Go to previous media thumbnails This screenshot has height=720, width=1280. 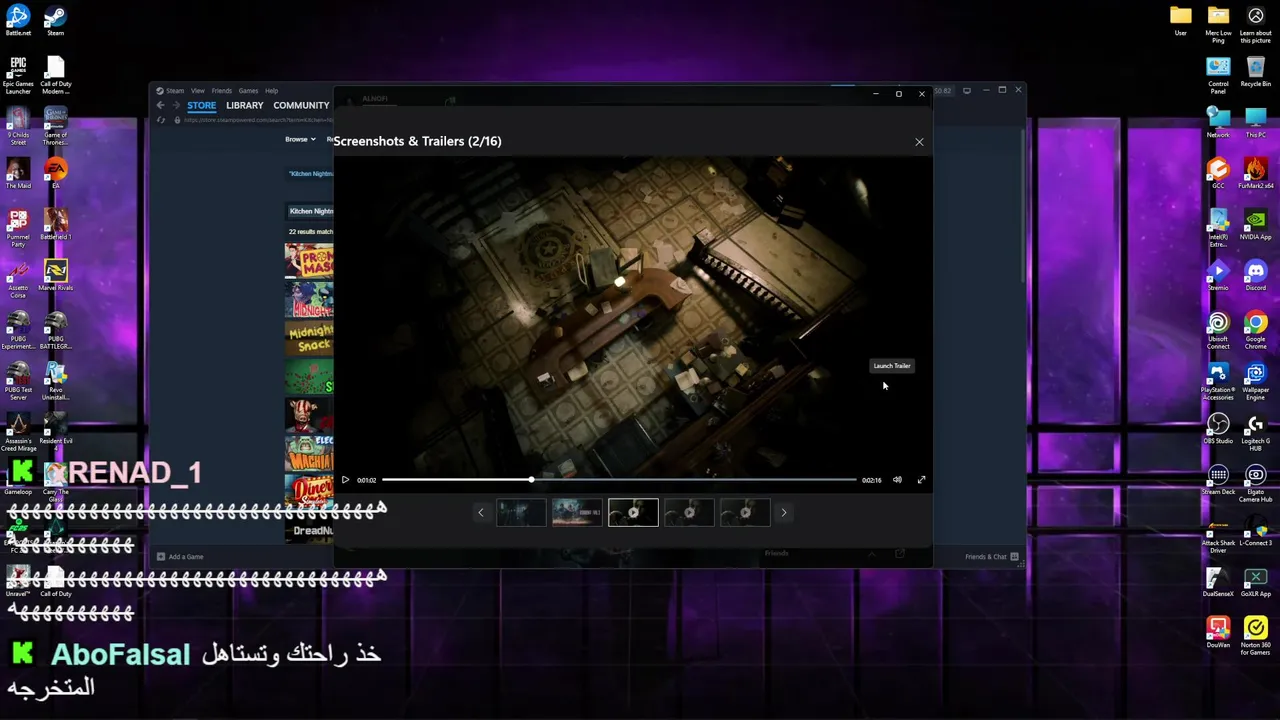pyautogui.click(x=480, y=513)
